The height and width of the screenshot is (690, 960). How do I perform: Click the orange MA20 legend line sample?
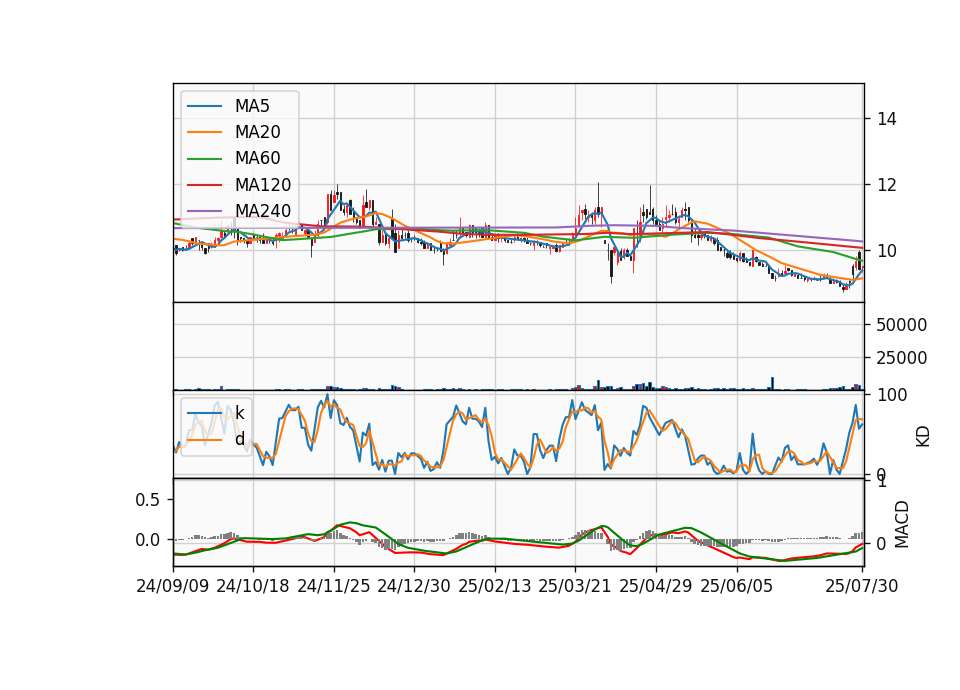[204, 132]
